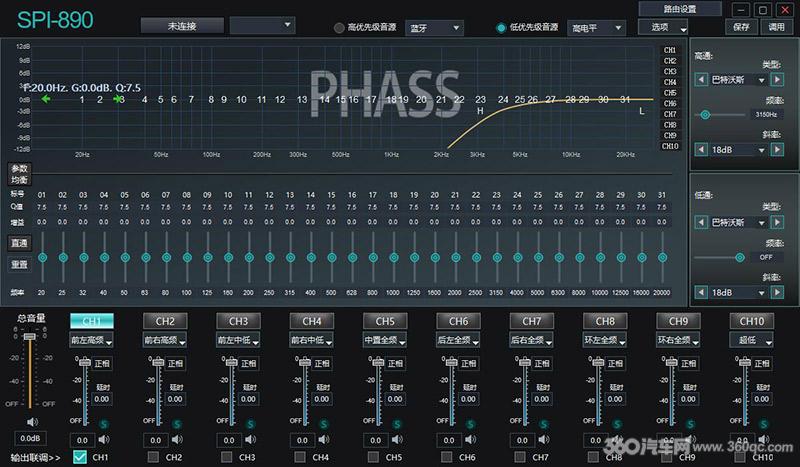The height and width of the screenshot is (467, 800).
Task: Click high-pass slope left arrow
Action: tap(701, 150)
